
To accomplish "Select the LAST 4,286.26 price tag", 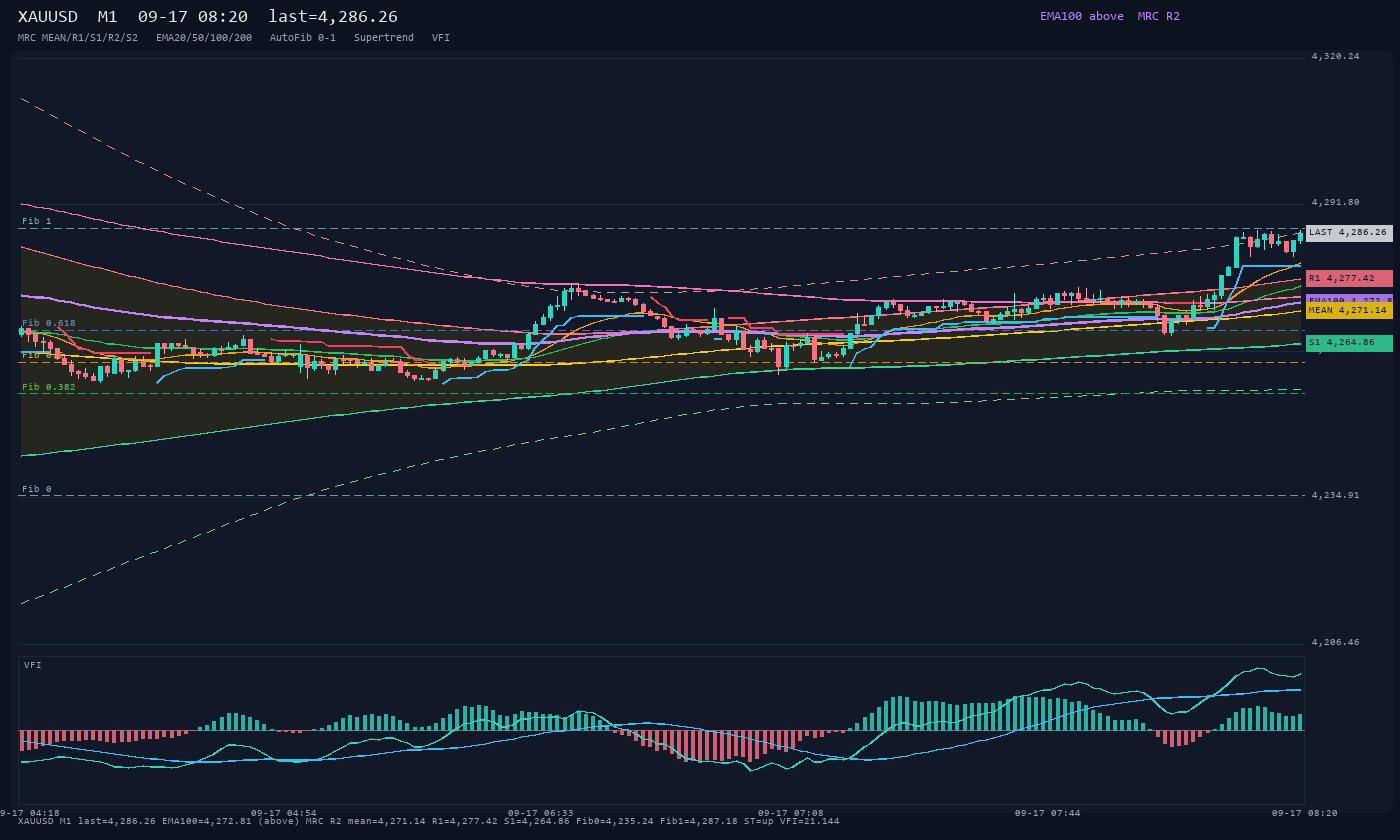I will (1349, 232).
